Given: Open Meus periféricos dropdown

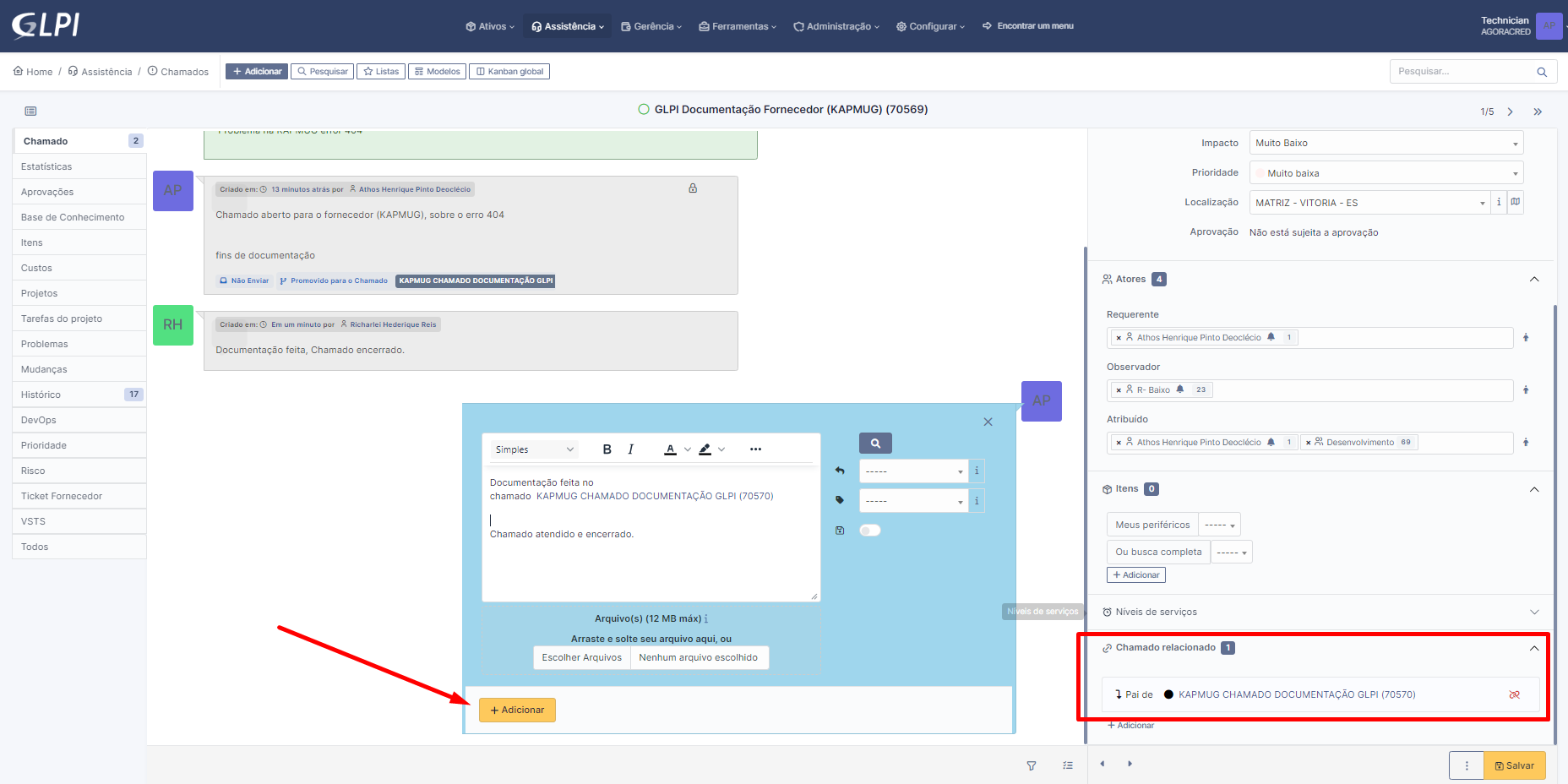Looking at the screenshot, I should point(1220,525).
